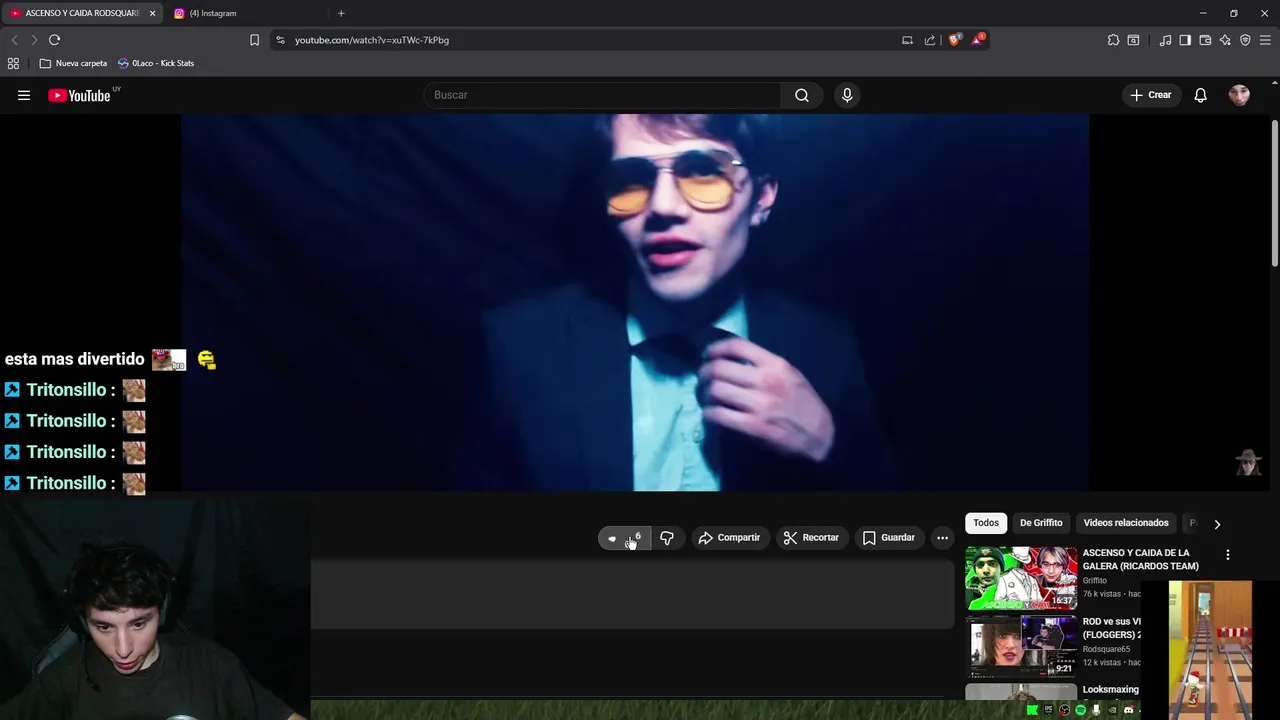1280x720 pixels.
Task: Close the YouTube browser tab
Action: click(152, 13)
